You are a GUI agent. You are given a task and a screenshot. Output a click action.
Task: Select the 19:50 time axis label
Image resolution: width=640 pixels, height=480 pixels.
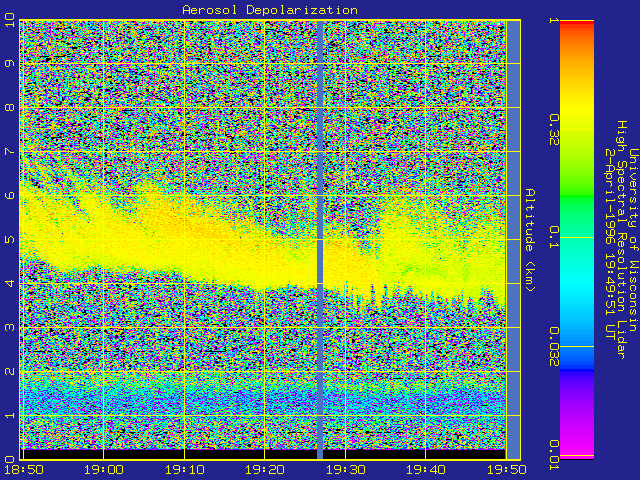(x=506, y=469)
